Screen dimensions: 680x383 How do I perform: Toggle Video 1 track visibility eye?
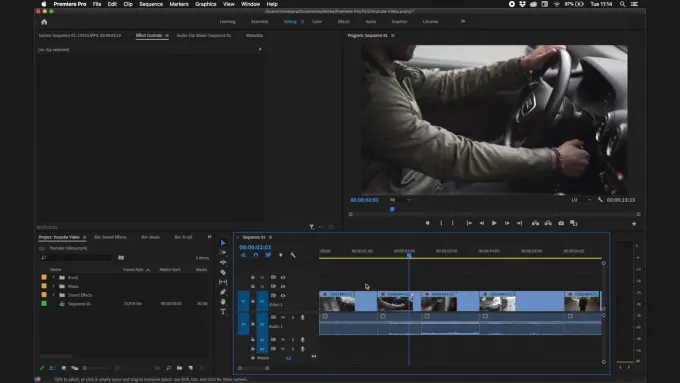[x=283, y=296]
